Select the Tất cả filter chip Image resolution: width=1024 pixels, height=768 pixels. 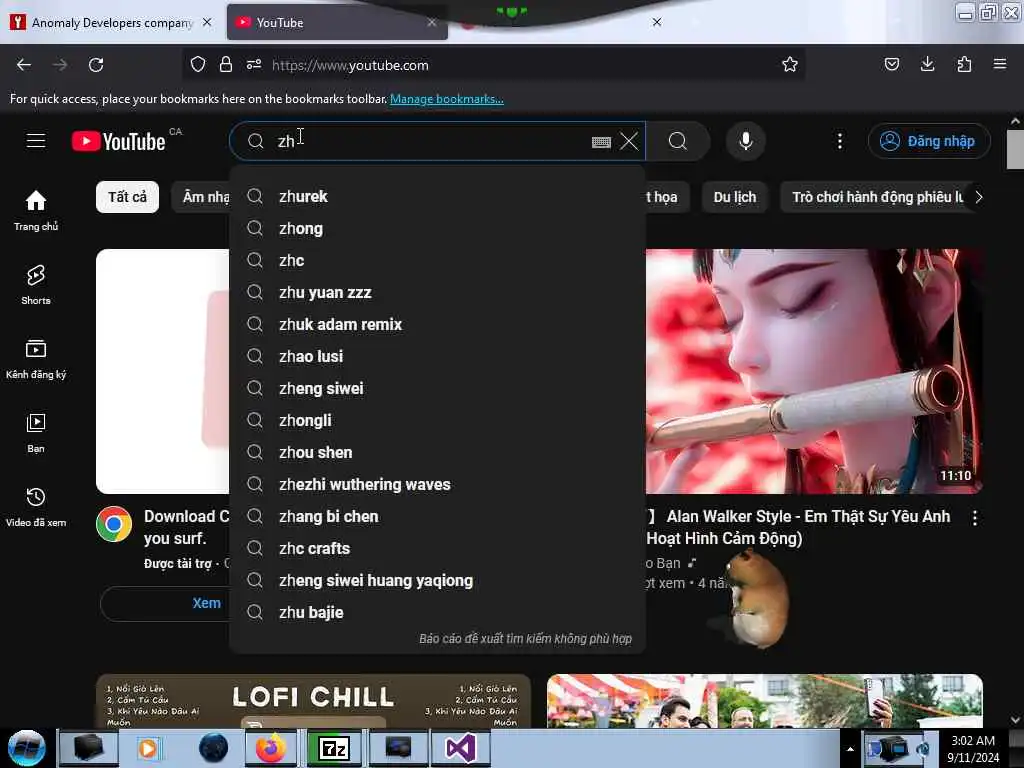[127, 197]
